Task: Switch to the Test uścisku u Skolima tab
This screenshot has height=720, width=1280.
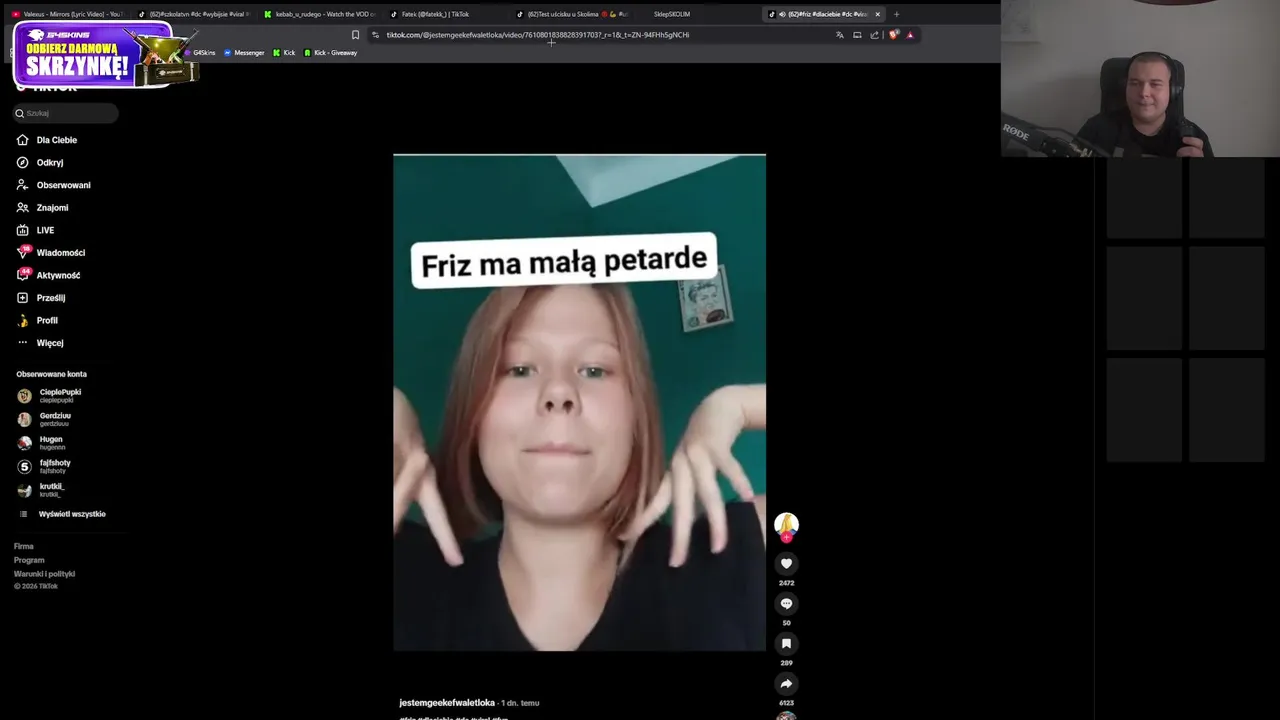Action: coord(571,14)
